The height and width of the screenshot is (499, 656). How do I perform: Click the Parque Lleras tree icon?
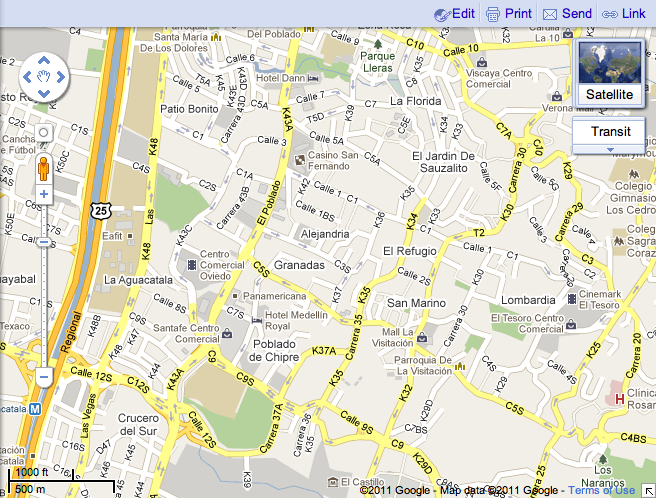click(378, 44)
